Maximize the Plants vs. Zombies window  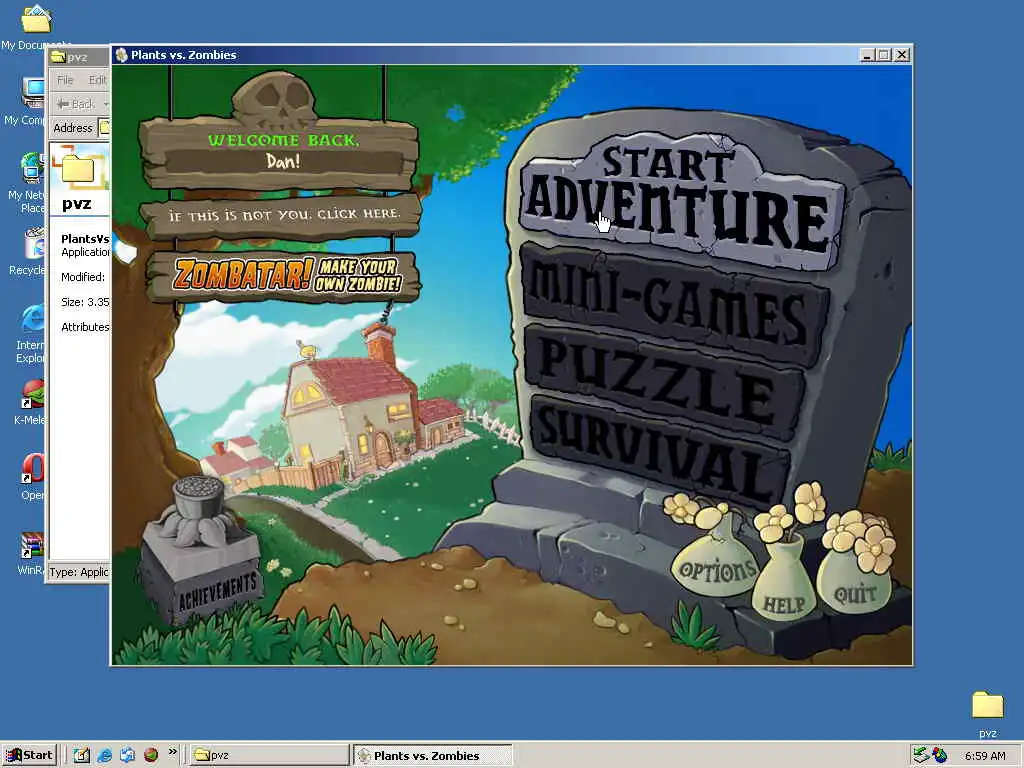click(x=884, y=56)
